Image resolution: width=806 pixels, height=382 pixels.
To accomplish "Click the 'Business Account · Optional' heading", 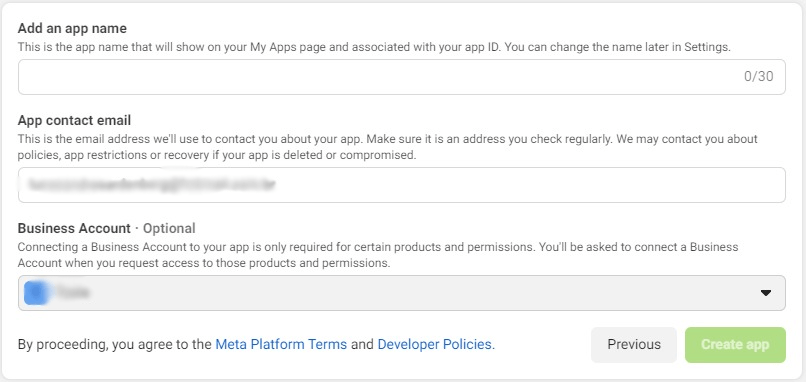I will click(x=106, y=228).
